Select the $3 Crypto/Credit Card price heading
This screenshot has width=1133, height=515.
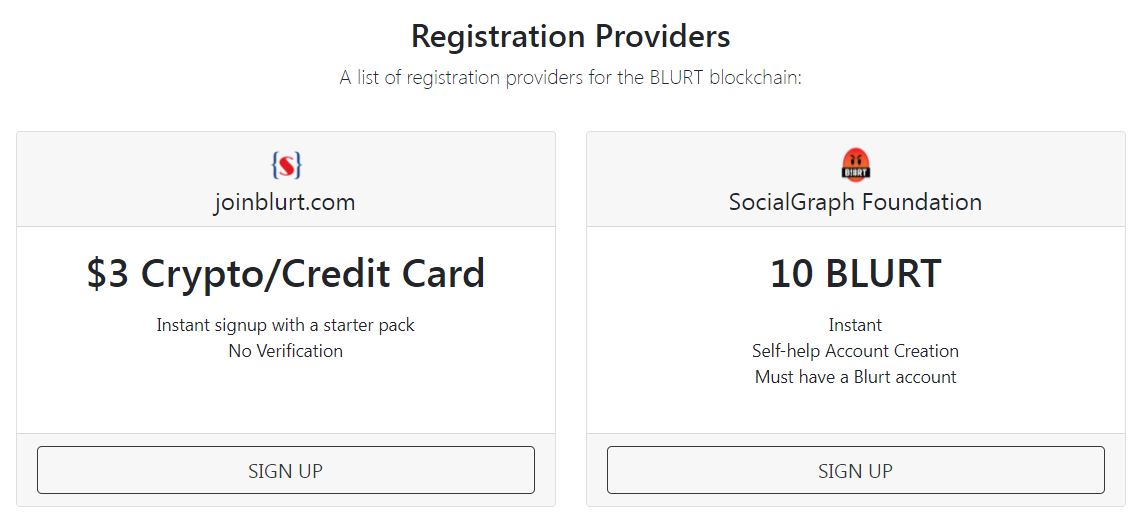click(x=285, y=274)
